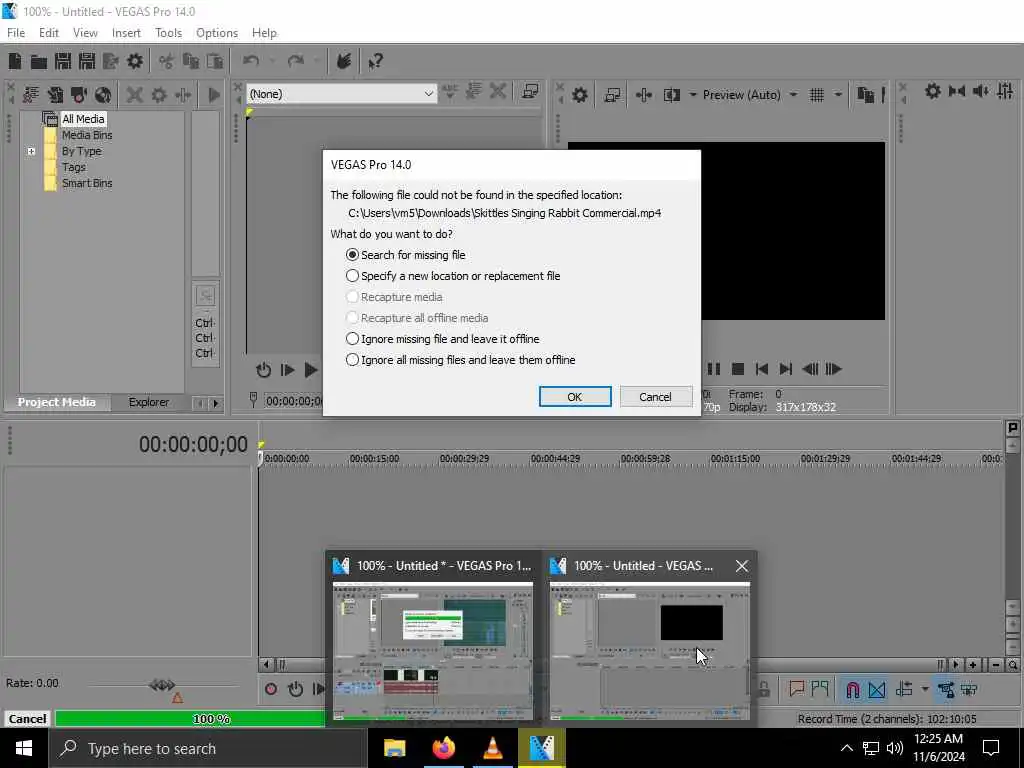Open Preview (Auto) quality dropdown arrow
Viewport: 1024px width, 768px height.
793,95
